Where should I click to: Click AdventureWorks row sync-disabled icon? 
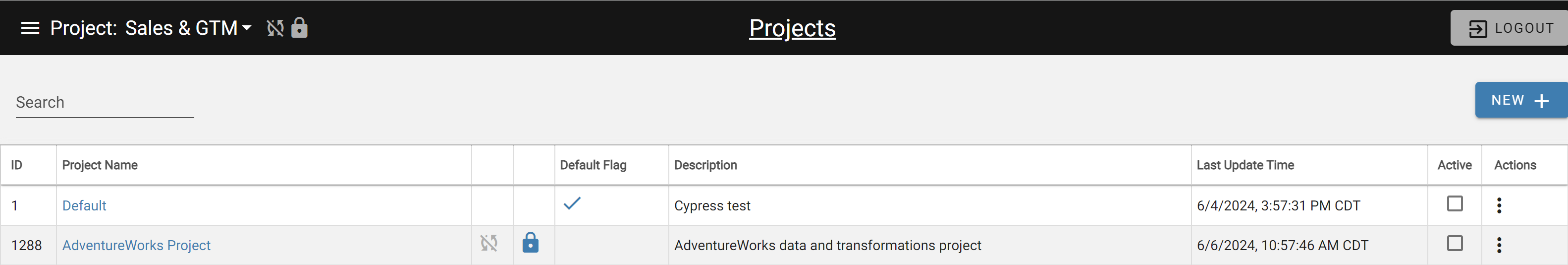coord(489,243)
